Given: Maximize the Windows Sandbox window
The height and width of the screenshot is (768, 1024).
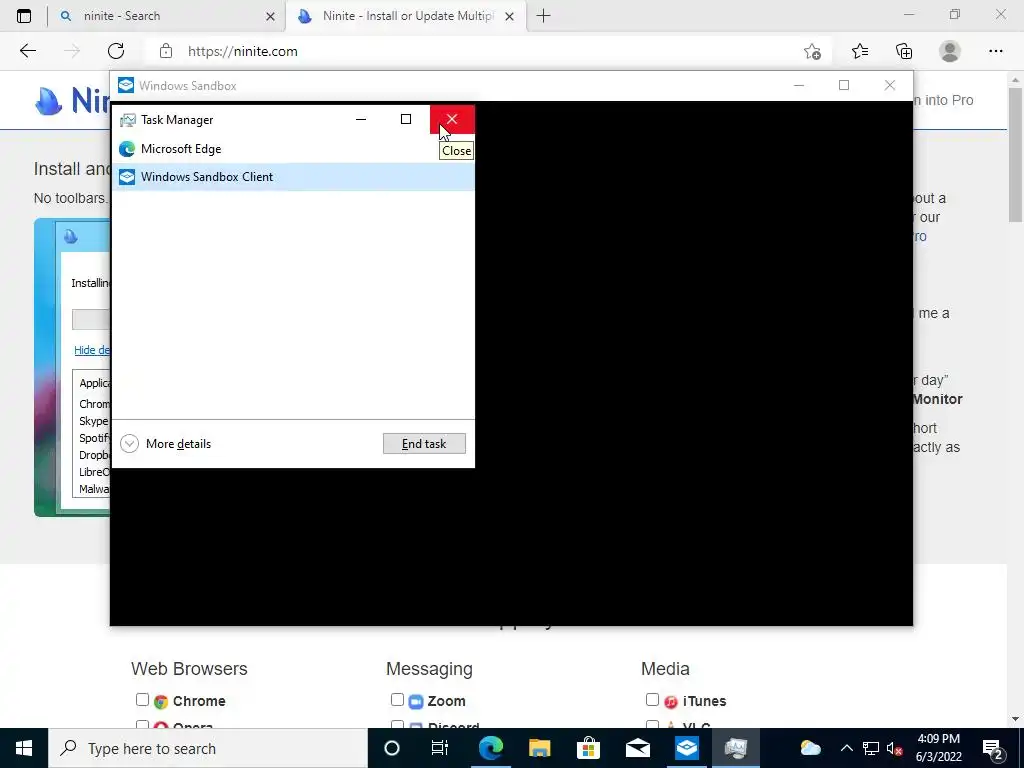Looking at the screenshot, I should 844,85.
